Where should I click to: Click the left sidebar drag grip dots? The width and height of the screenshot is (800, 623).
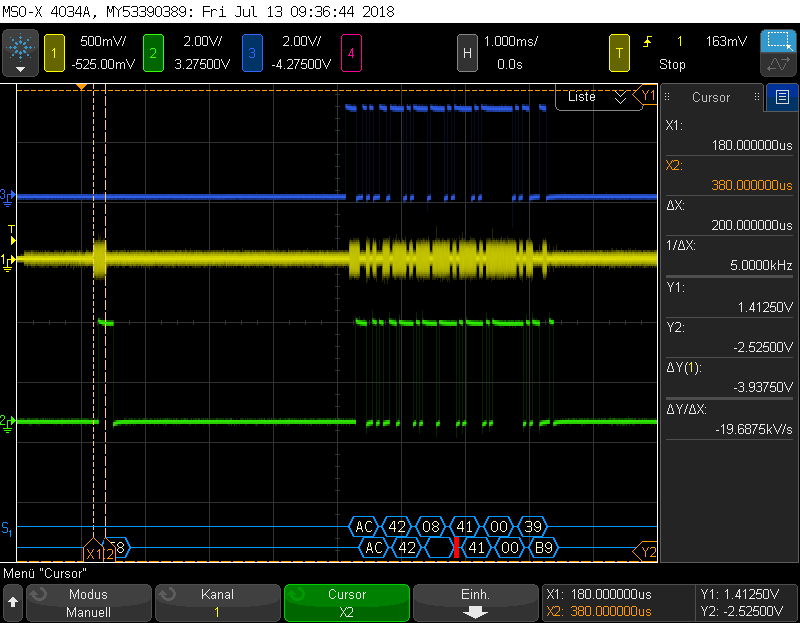[x=667, y=97]
